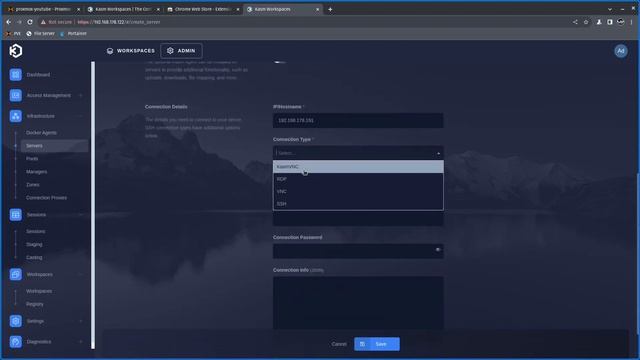Go back in browser history

pos(9,22)
